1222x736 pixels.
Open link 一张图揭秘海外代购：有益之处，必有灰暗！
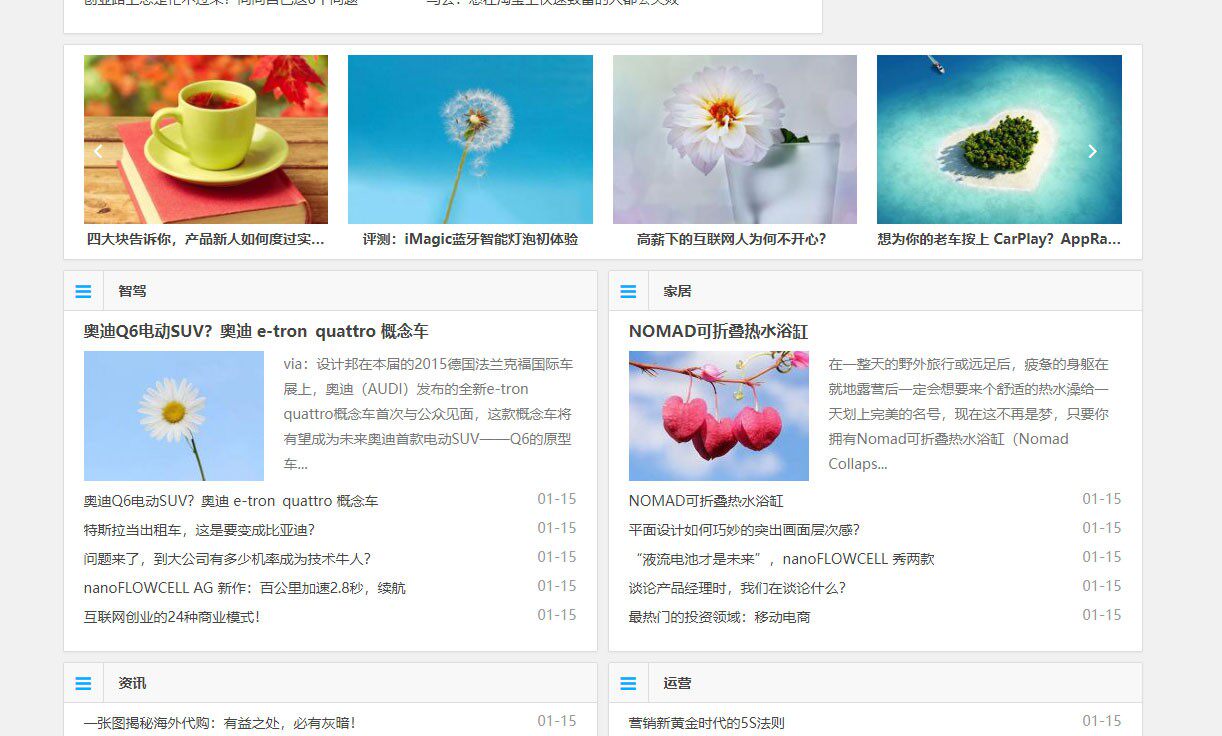tap(221, 722)
